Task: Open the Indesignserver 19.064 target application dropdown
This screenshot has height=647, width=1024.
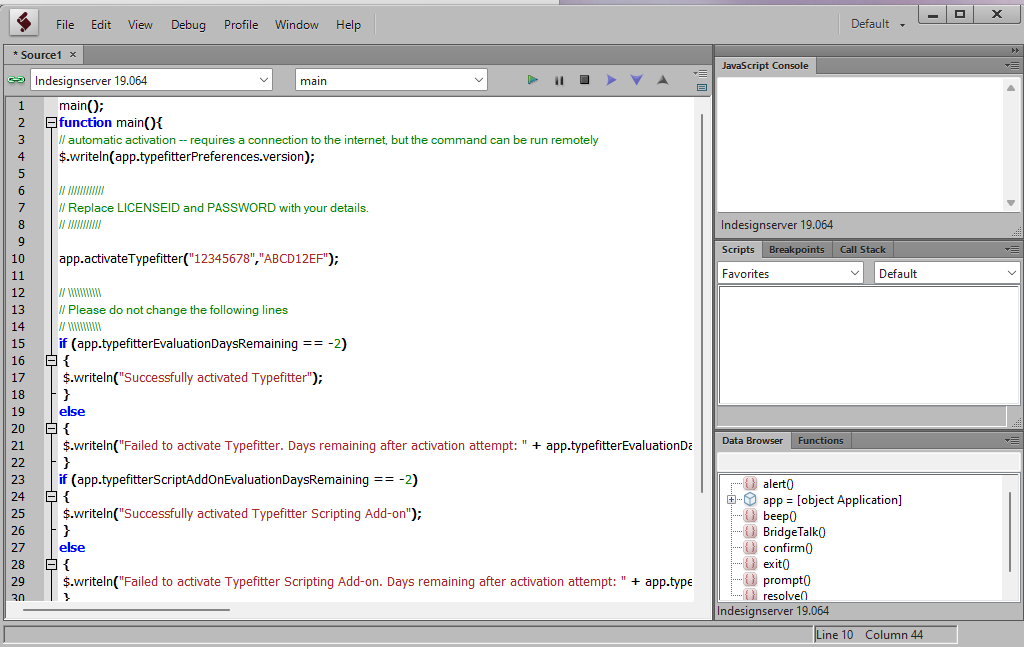Action: (151, 80)
